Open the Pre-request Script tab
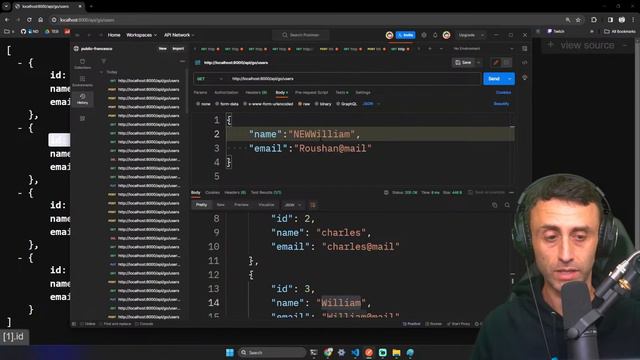This screenshot has height=360, width=640. [x=311, y=93]
